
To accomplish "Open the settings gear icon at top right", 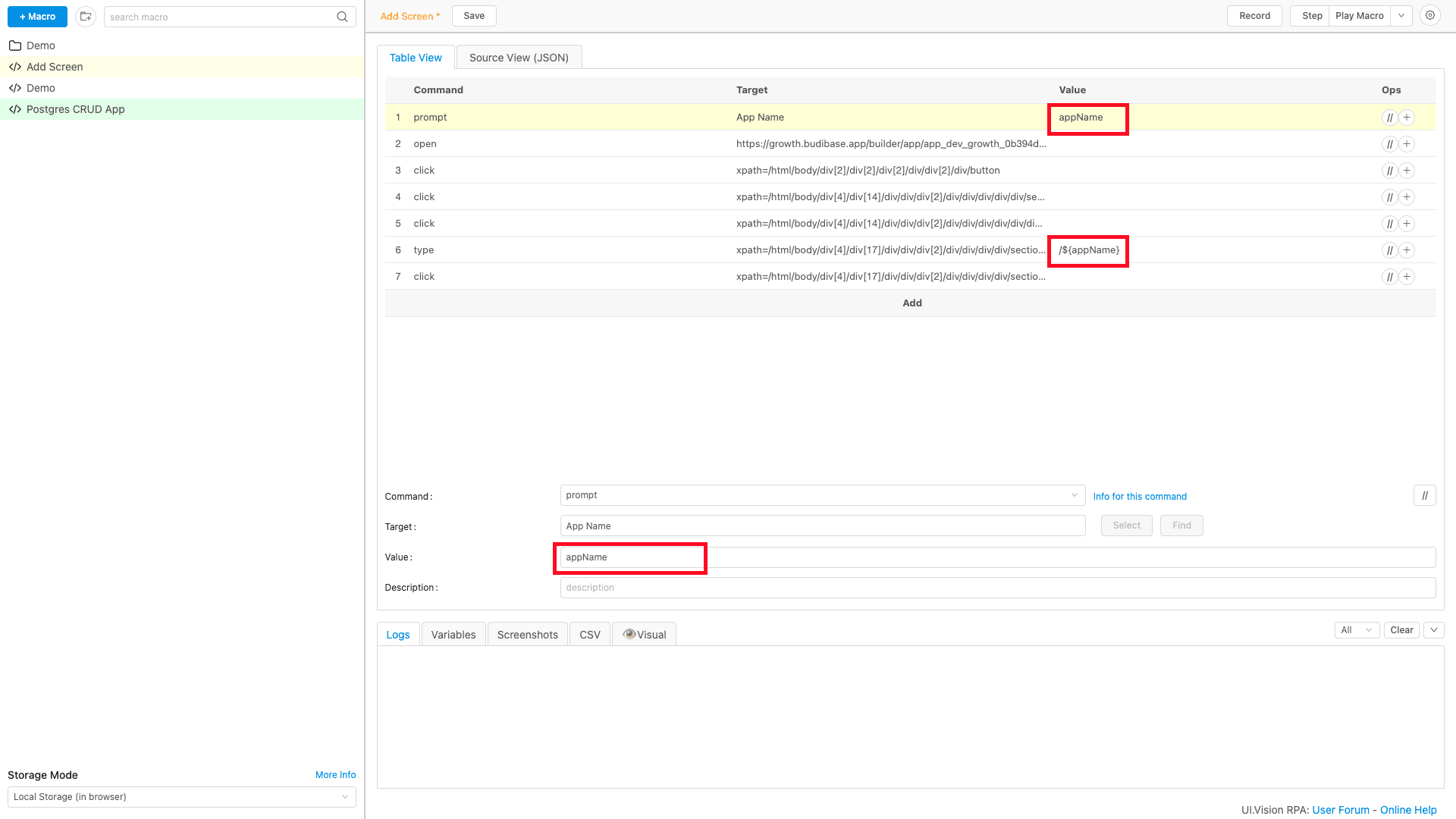I will point(1430,16).
